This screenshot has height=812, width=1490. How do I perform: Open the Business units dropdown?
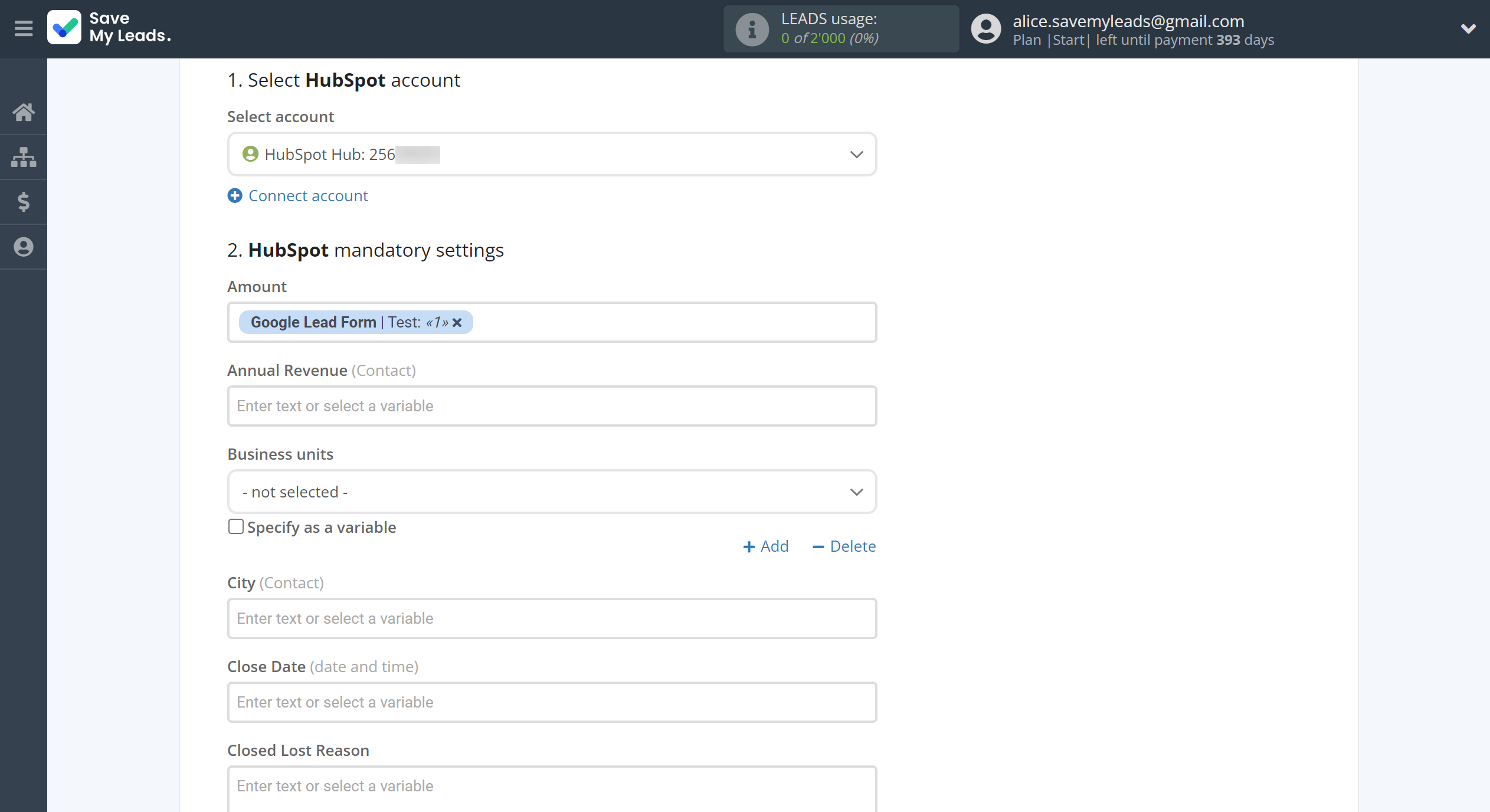552,492
